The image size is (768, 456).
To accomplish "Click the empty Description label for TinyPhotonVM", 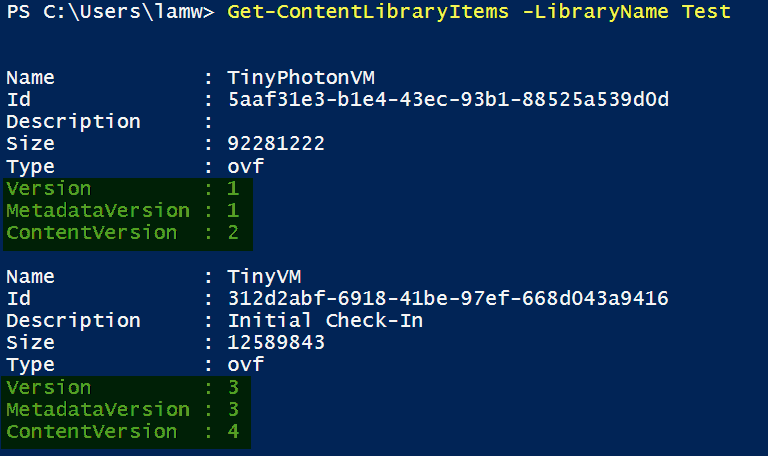I will pos(74,122).
